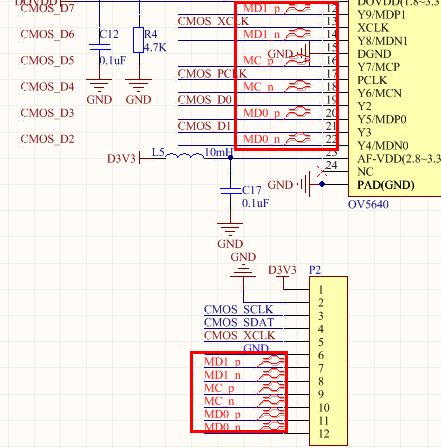Viewport: 441px width, 448px height.
Task: Select capacitor C17 symbol
Action: click(x=230, y=191)
